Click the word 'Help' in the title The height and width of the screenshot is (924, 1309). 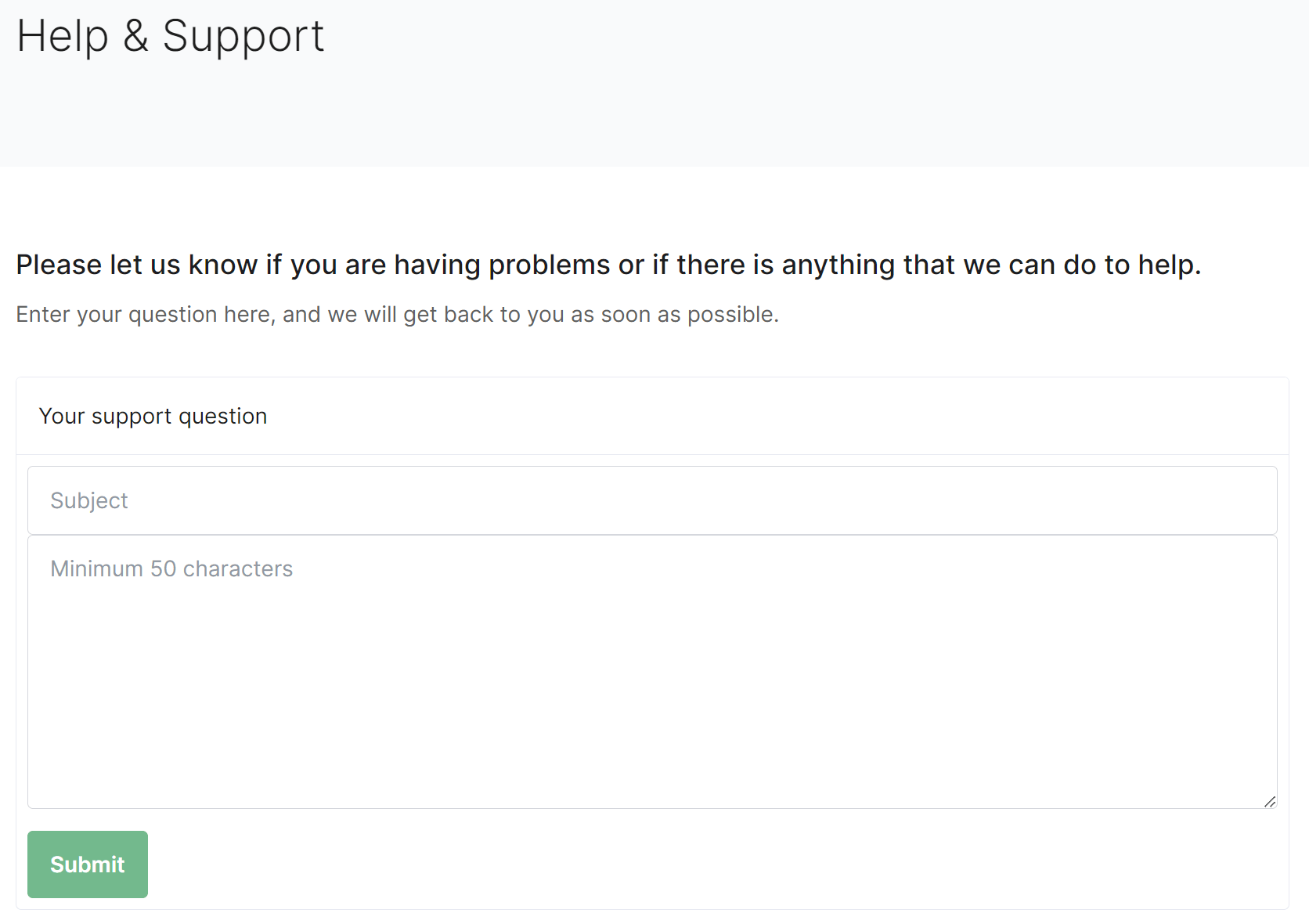click(x=63, y=37)
